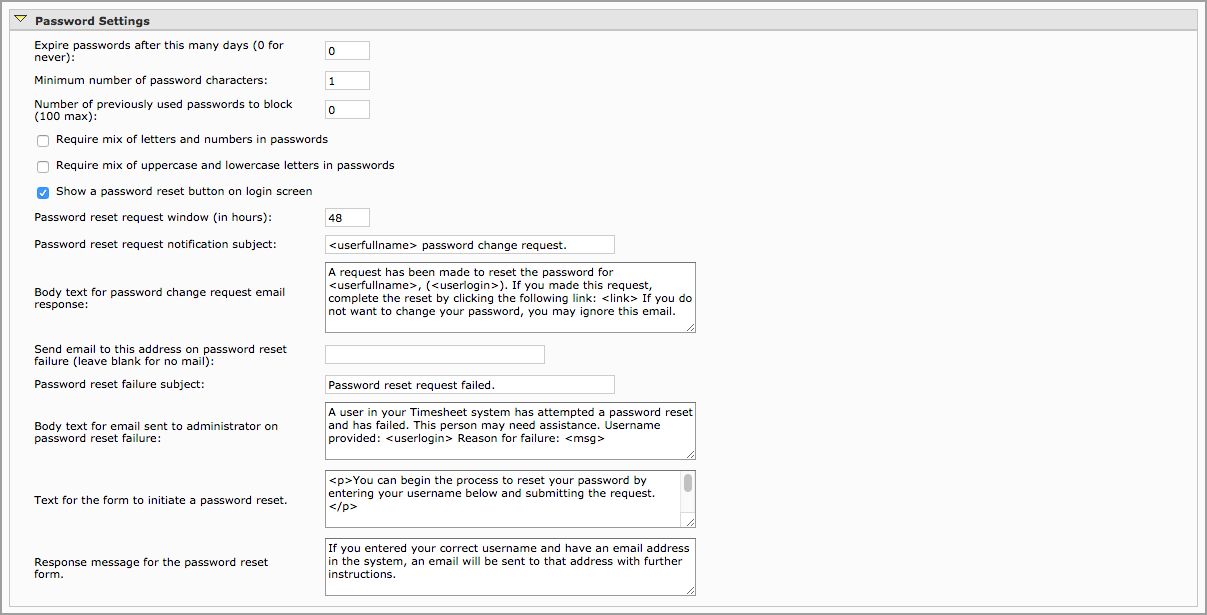Image resolution: width=1207 pixels, height=615 pixels.
Task: Click the Password Settings header title
Action: [x=92, y=20]
